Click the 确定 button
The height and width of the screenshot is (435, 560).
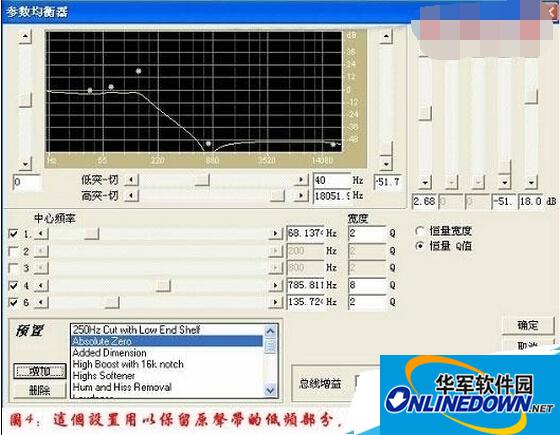(528, 325)
